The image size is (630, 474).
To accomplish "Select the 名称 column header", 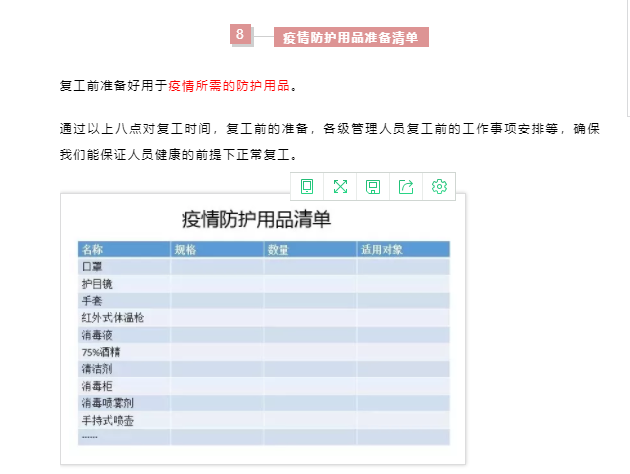I will [x=124, y=249].
